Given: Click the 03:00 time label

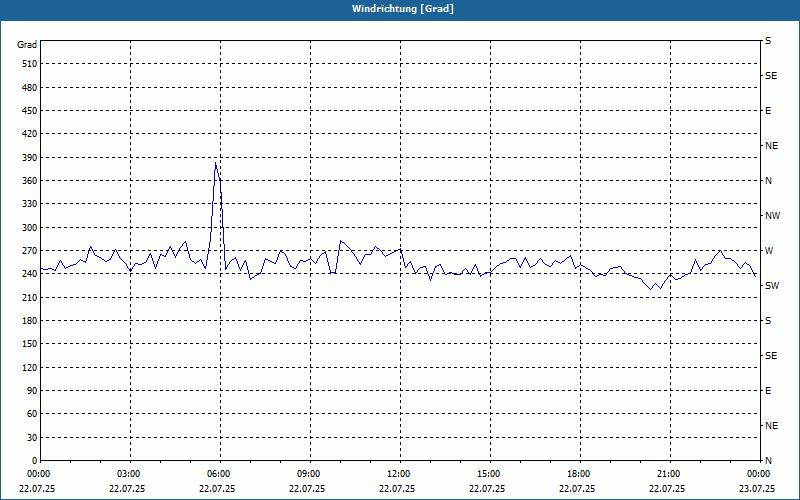Looking at the screenshot, I should point(130,474).
